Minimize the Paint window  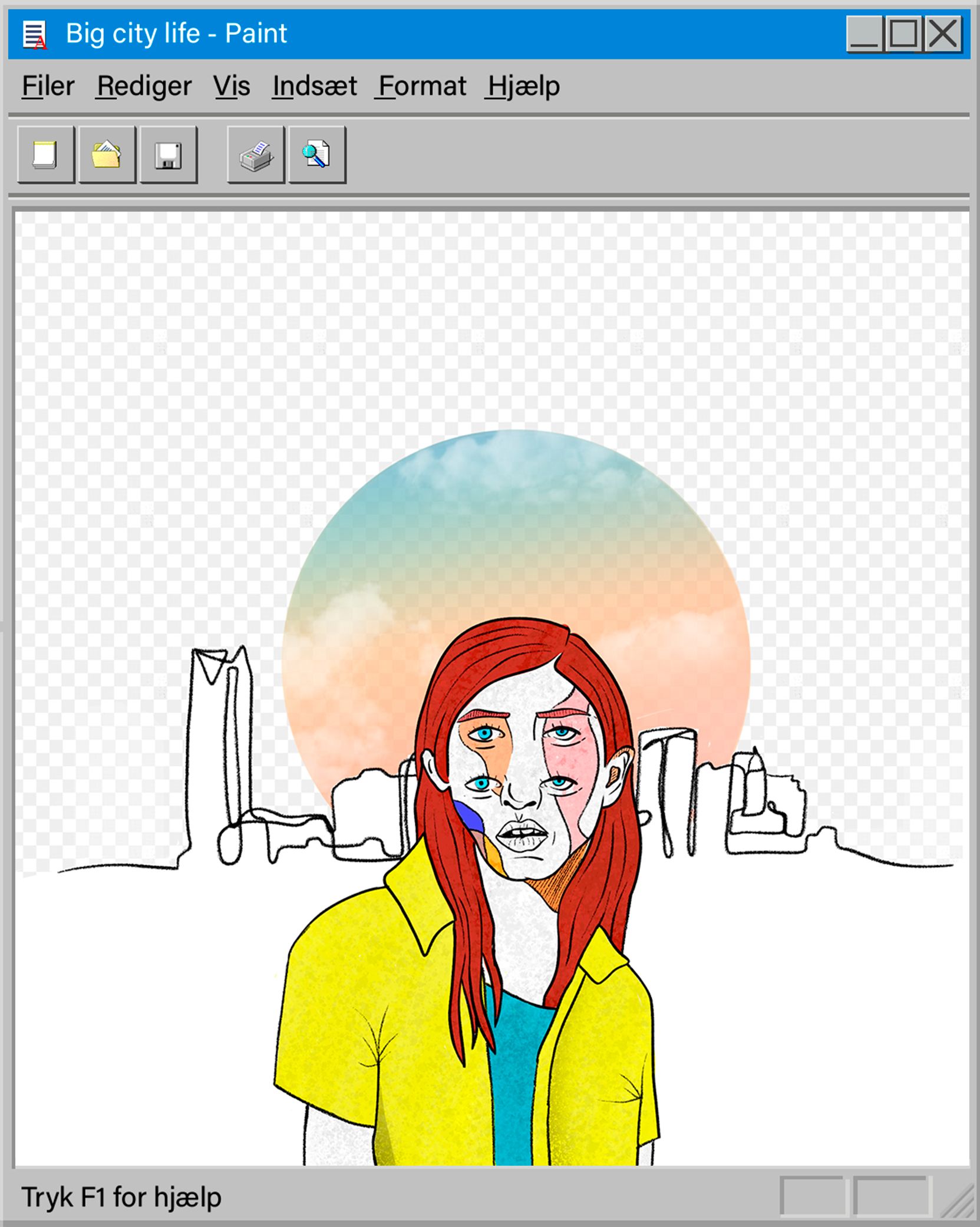coord(864,34)
